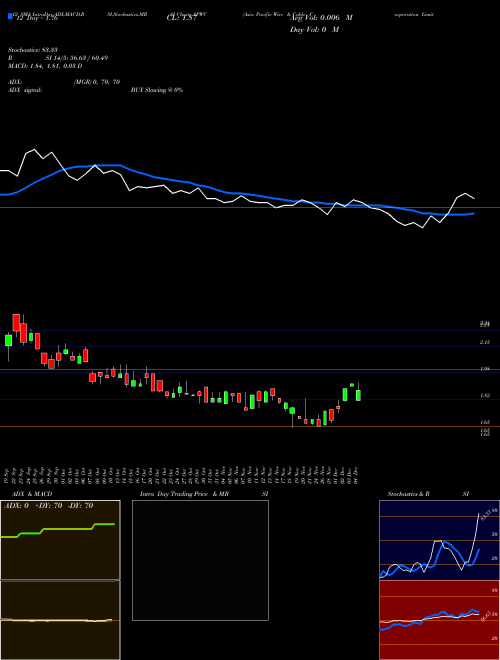The height and width of the screenshot is (660, 500).
Task: Select the 'Intra Day Trading Price & MR' title
Action: tap(184, 494)
